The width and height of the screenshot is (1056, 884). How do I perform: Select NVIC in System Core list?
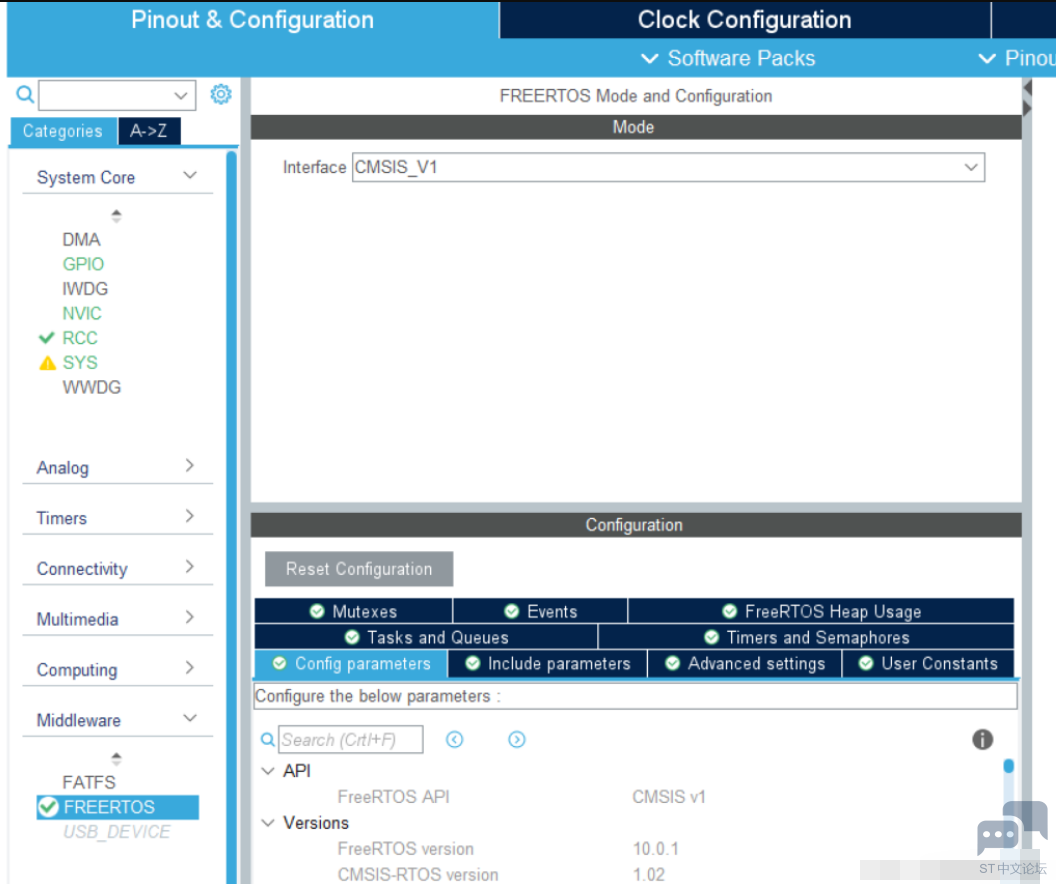[x=81, y=314]
